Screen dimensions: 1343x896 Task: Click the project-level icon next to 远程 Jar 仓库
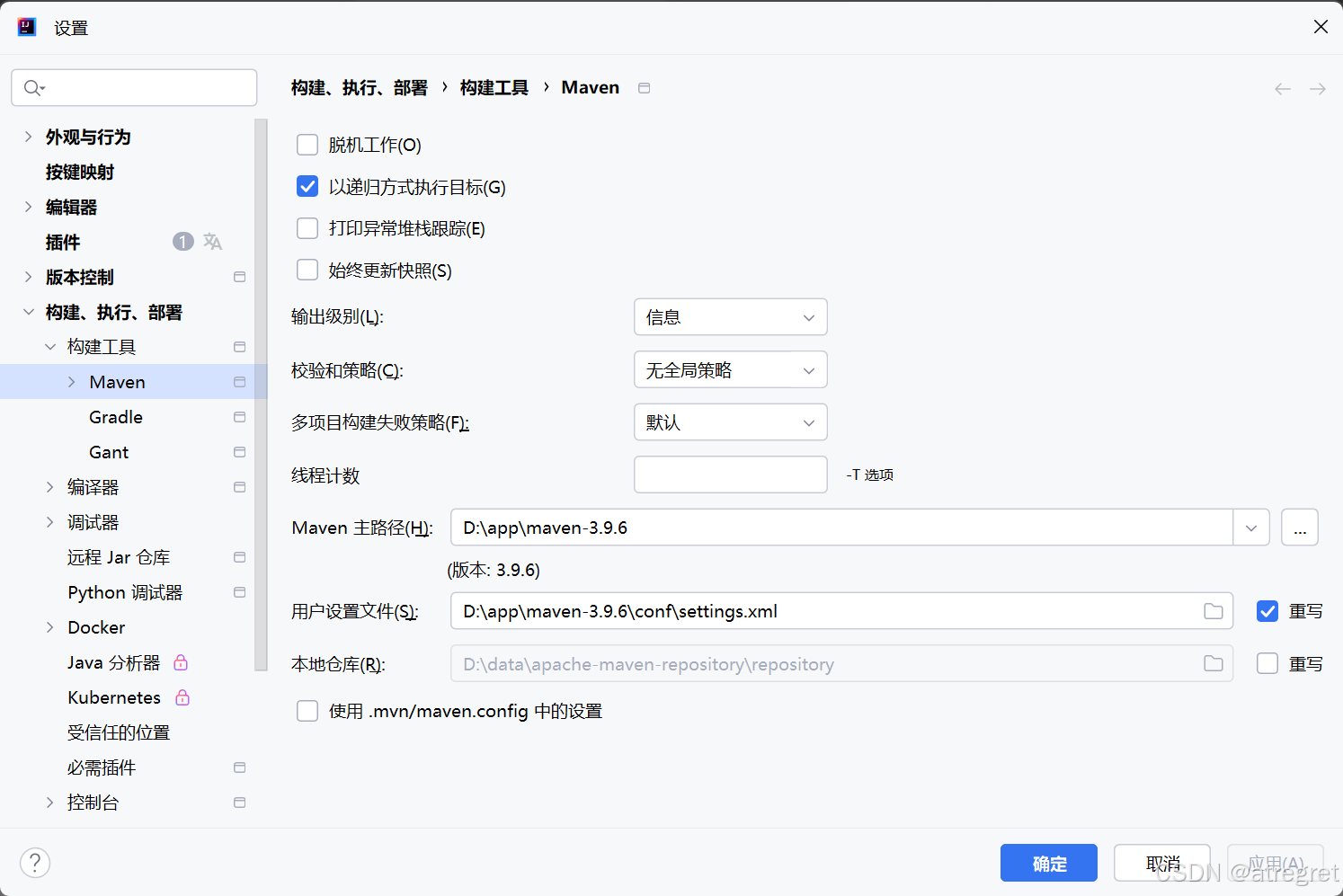tap(239, 557)
